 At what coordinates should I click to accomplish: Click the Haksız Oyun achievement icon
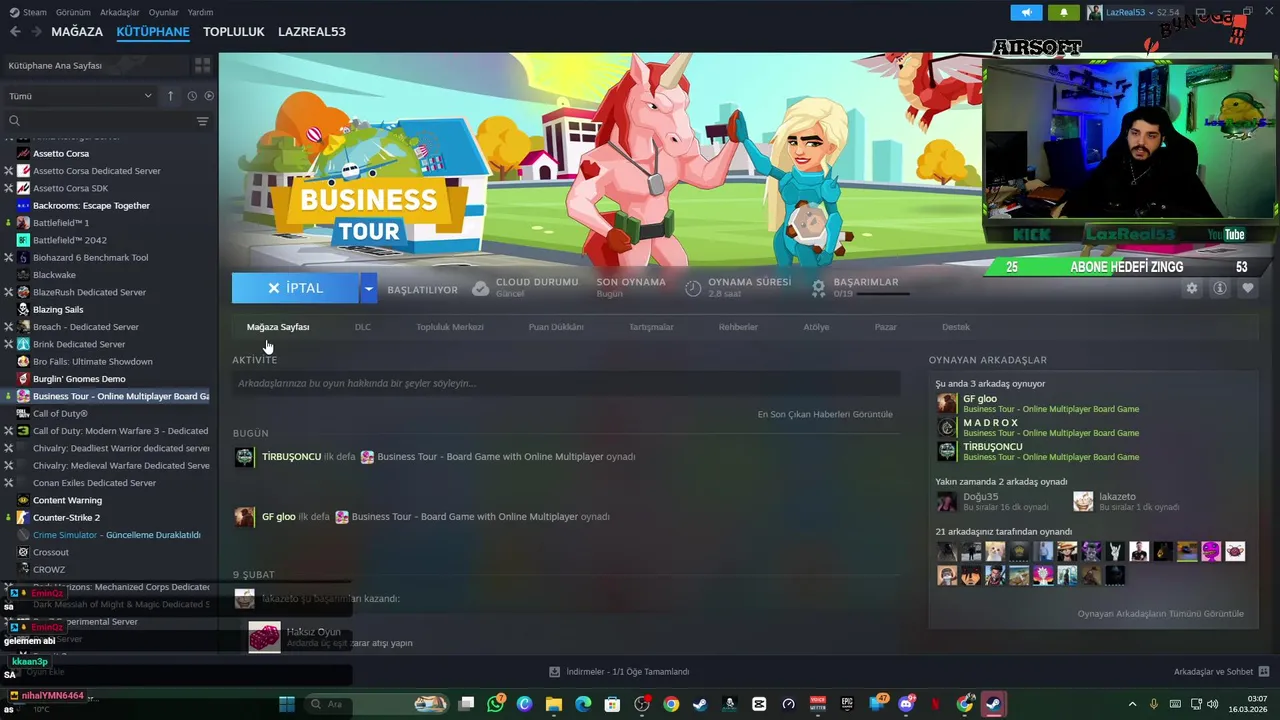pyautogui.click(x=265, y=637)
